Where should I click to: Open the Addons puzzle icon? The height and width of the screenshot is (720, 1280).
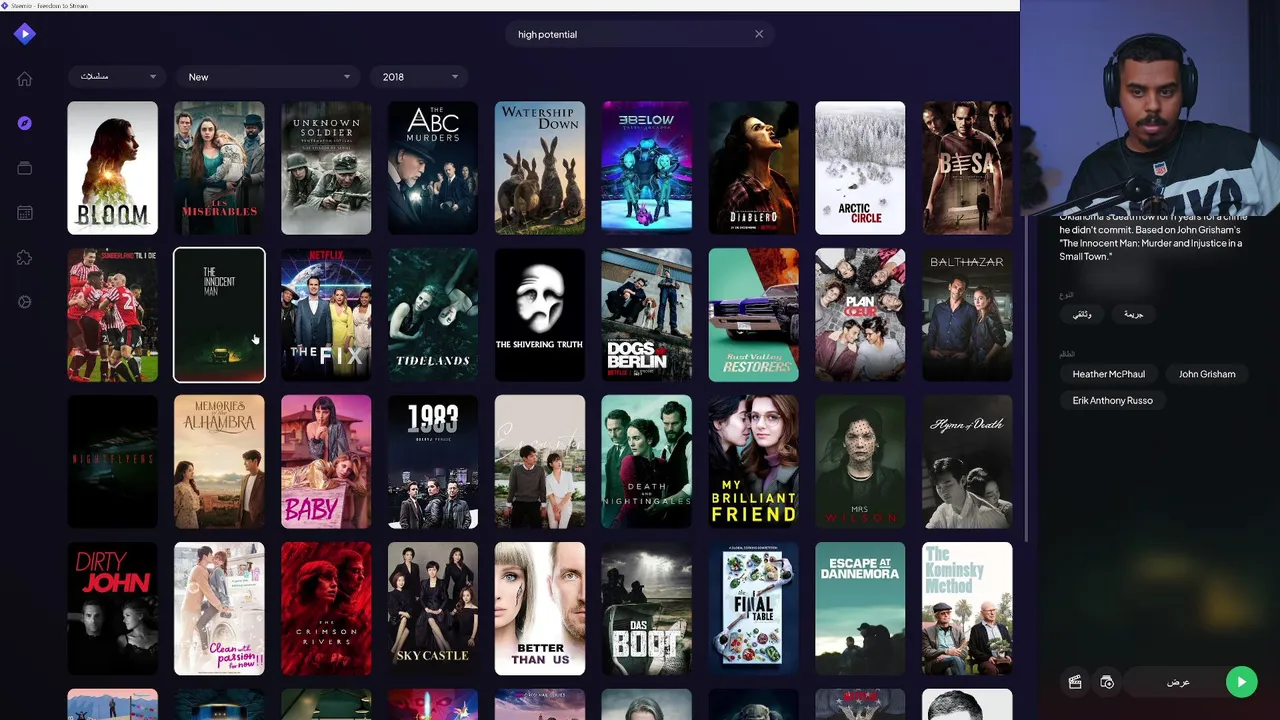[25, 258]
